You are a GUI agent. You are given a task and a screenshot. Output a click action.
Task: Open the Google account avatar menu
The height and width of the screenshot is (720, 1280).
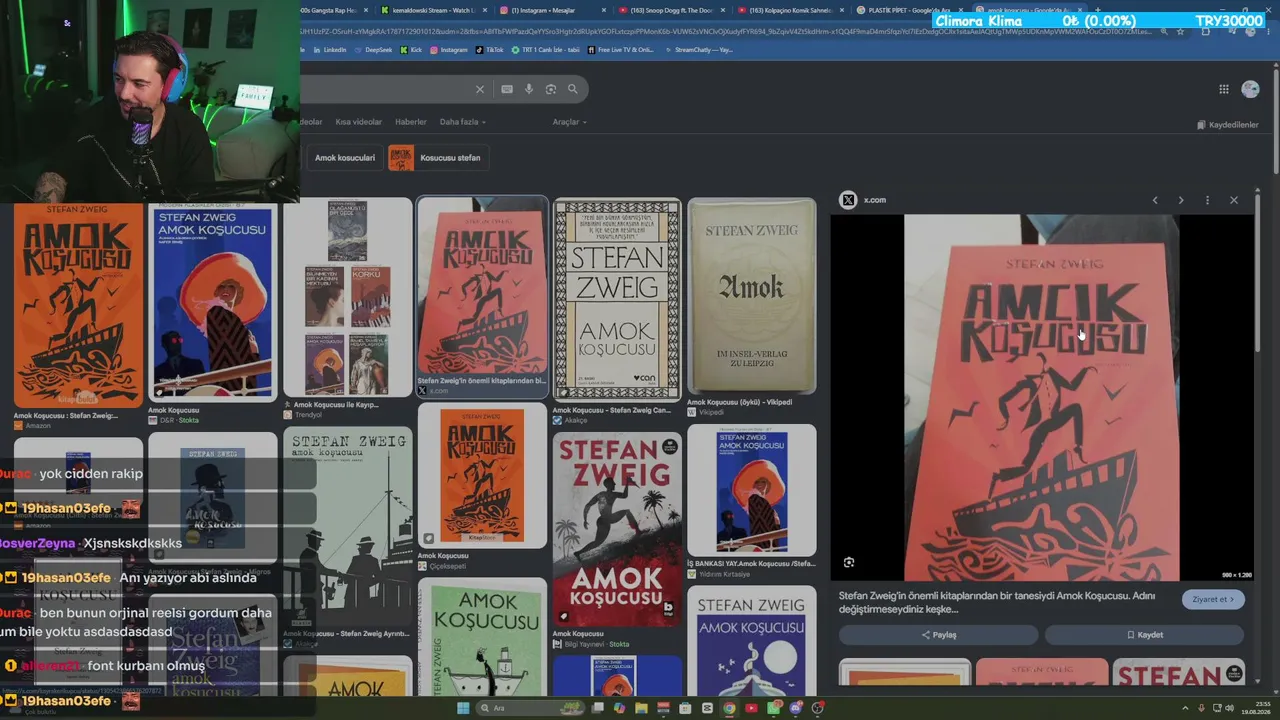coord(1250,89)
